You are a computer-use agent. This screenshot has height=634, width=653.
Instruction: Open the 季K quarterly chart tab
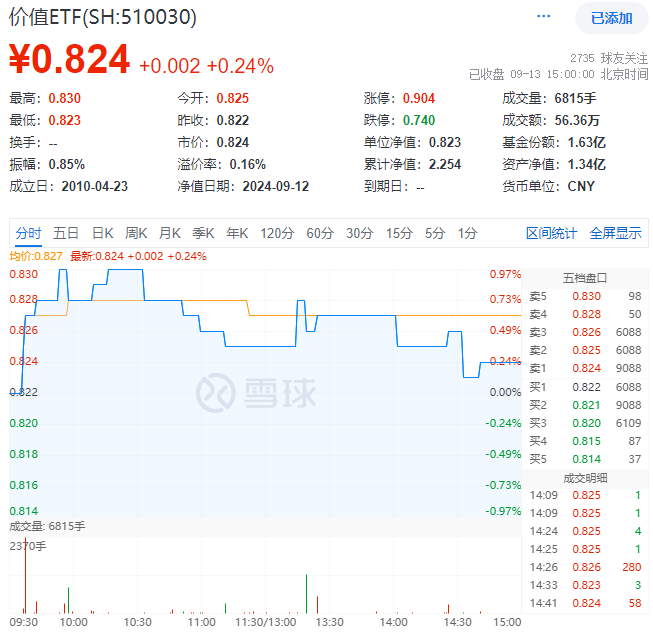(203, 233)
